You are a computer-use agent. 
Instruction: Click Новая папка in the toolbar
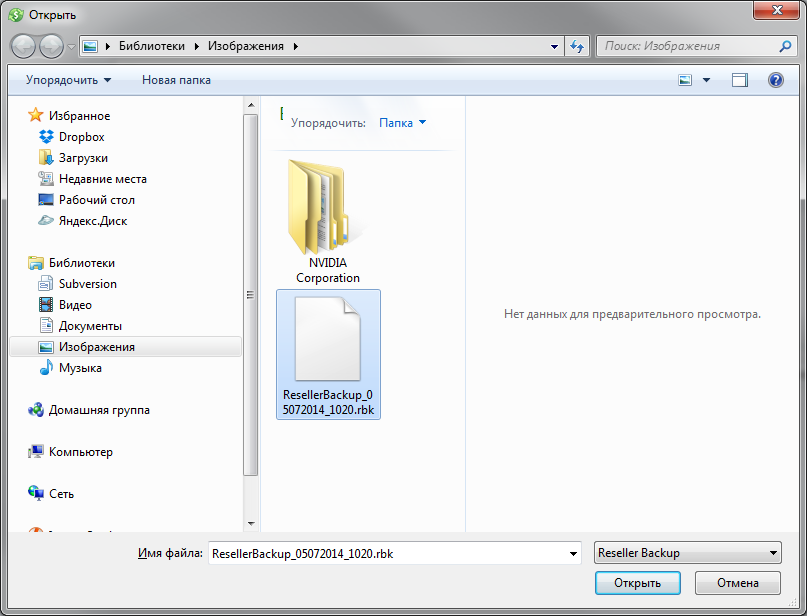point(176,80)
